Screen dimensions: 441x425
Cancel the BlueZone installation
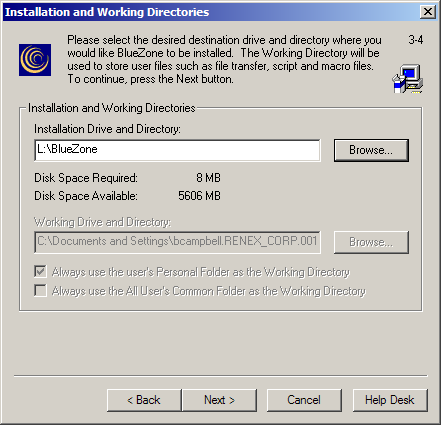[304, 400]
